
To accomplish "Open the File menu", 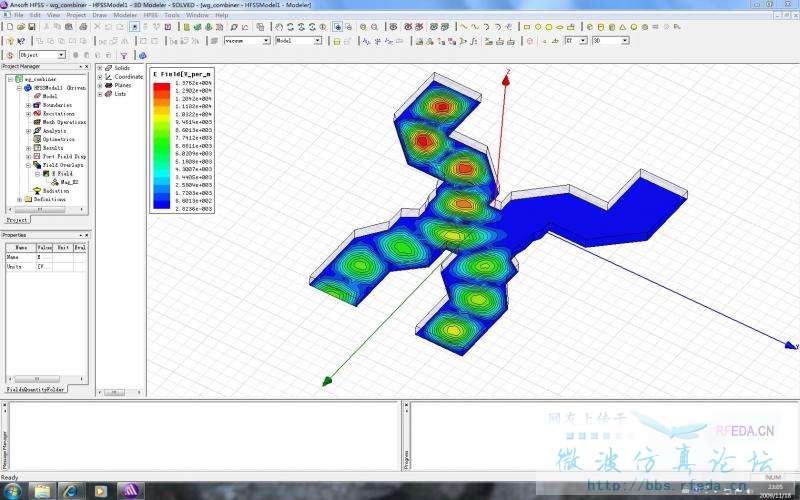I will (x=19, y=15).
